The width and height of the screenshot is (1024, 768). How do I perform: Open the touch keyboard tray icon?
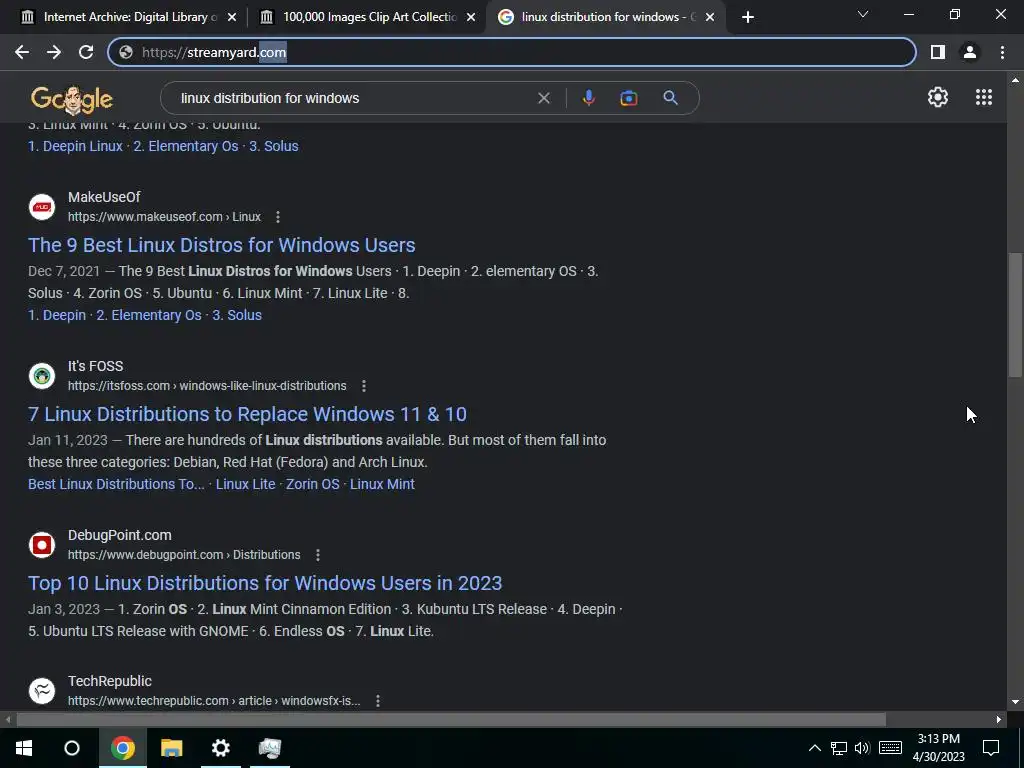coord(890,748)
